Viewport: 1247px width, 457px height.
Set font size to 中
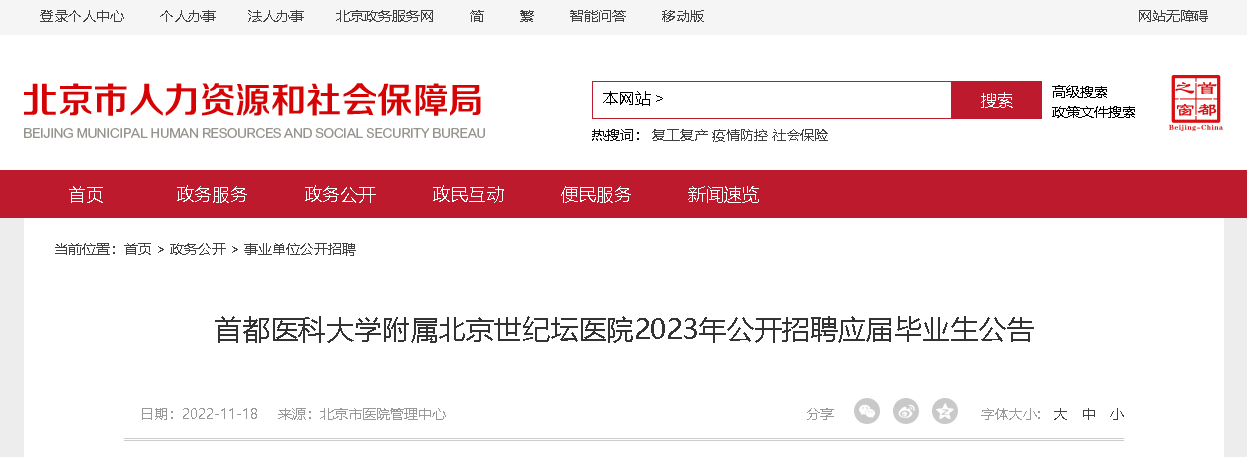point(1089,414)
